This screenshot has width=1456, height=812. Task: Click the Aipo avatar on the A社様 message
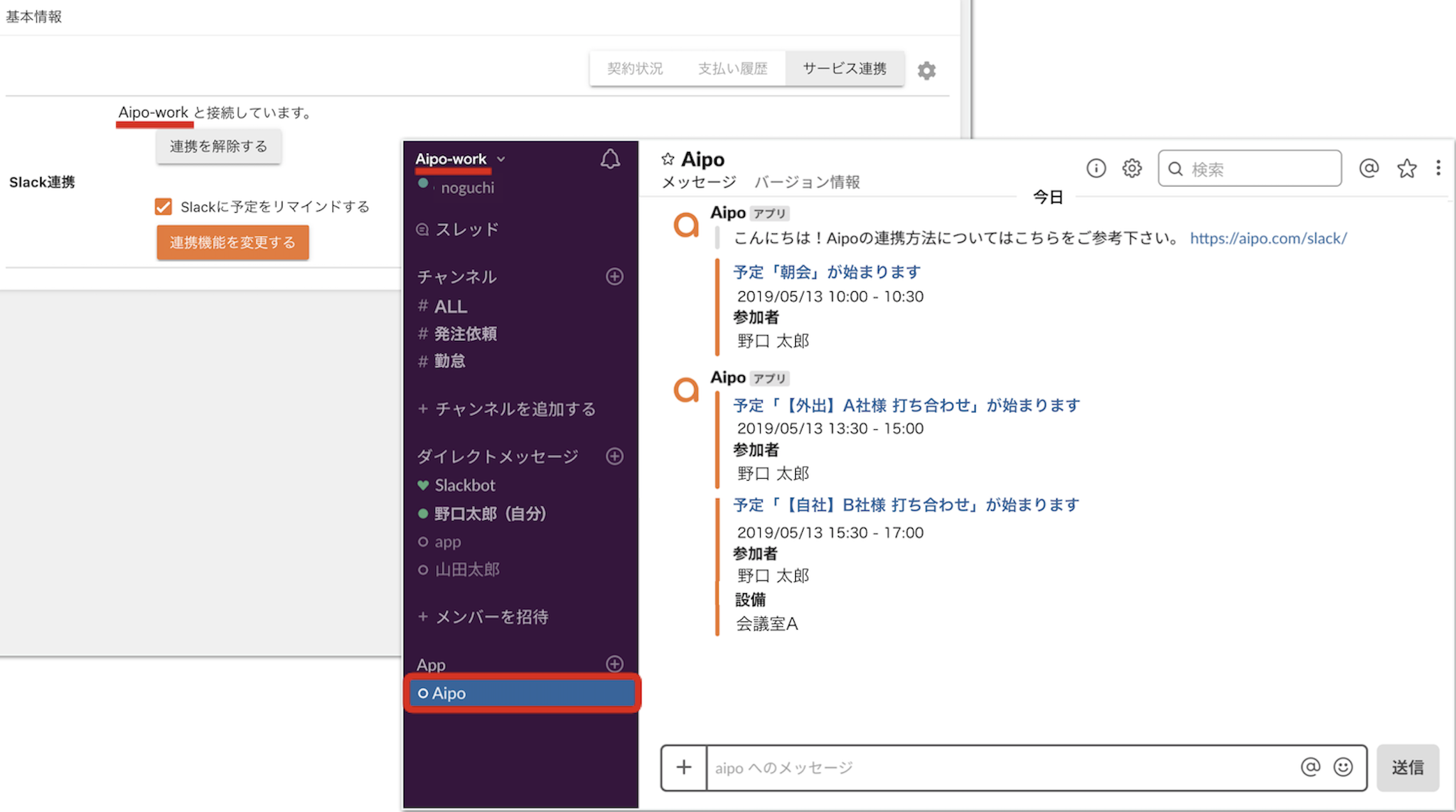(x=686, y=390)
